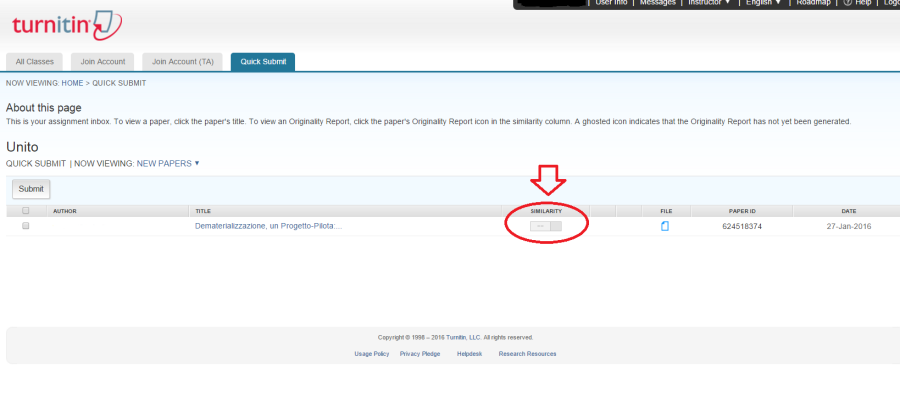Open the Instructor role dropdown
The height and width of the screenshot is (396, 900).
pyautogui.click(x=709, y=3)
